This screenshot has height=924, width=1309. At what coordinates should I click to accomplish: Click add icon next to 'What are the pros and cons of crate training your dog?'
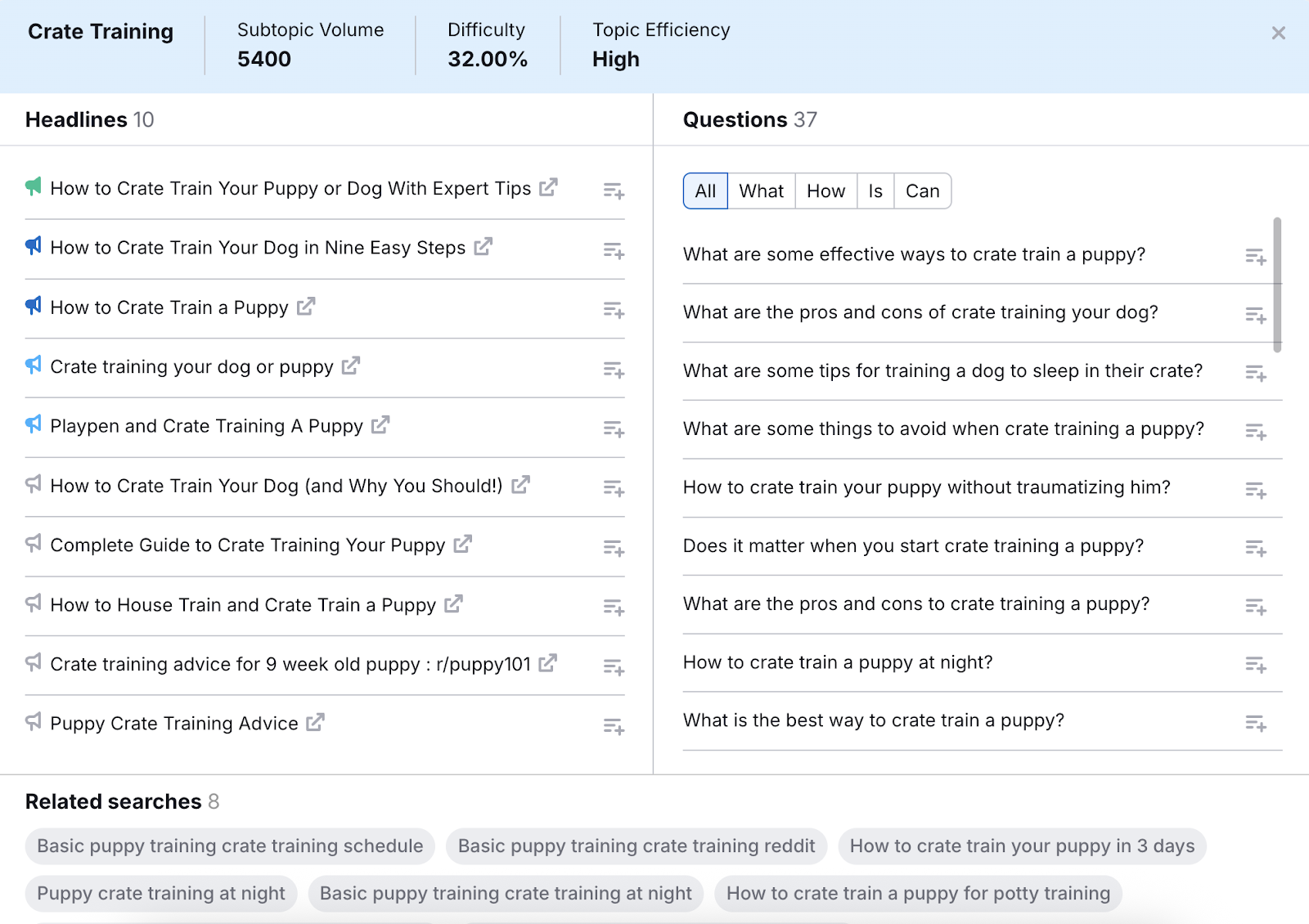pyautogui.click(x=1256, y=315)
